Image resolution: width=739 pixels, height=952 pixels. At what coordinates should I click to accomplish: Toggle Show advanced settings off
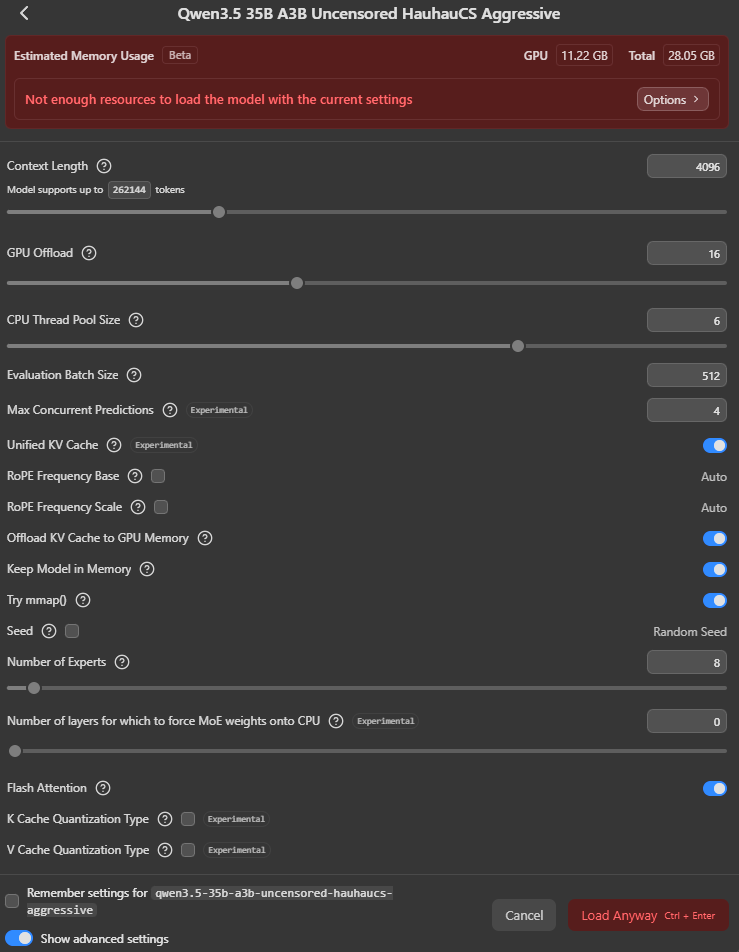pos(19,939)
